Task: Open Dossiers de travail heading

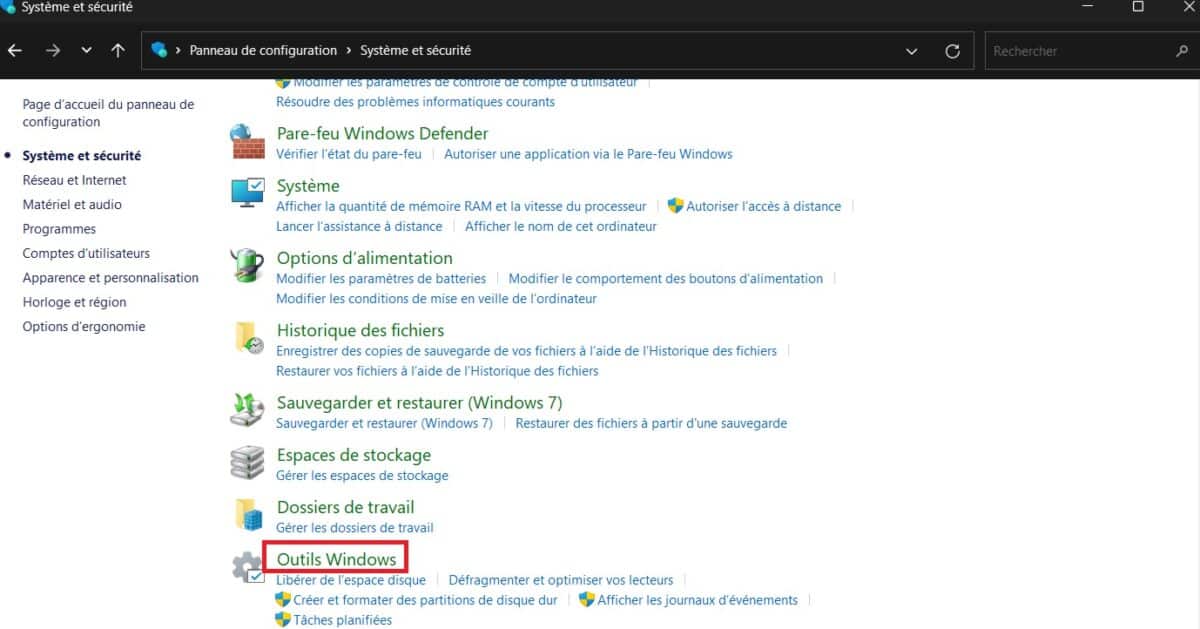Action: 345,507
